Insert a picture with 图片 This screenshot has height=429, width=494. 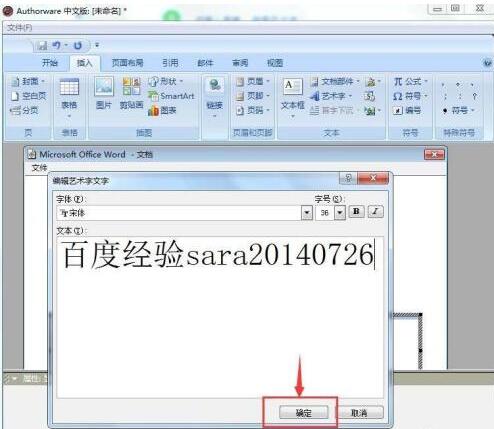(104, 94)
